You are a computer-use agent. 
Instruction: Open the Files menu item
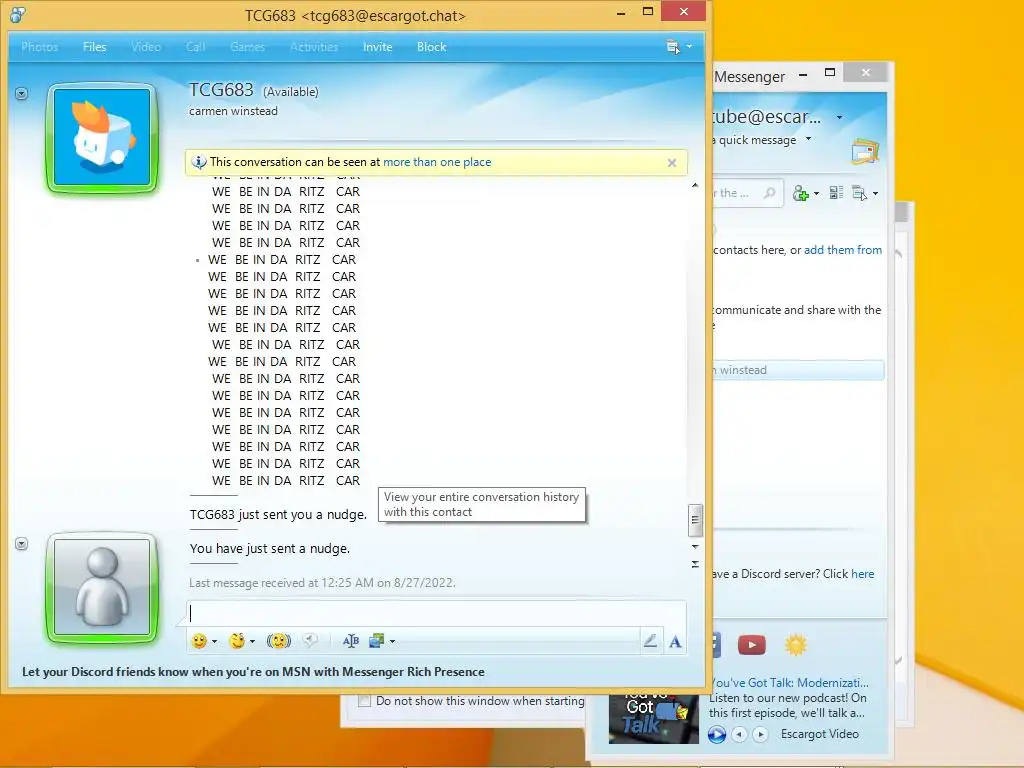point(94,47)
